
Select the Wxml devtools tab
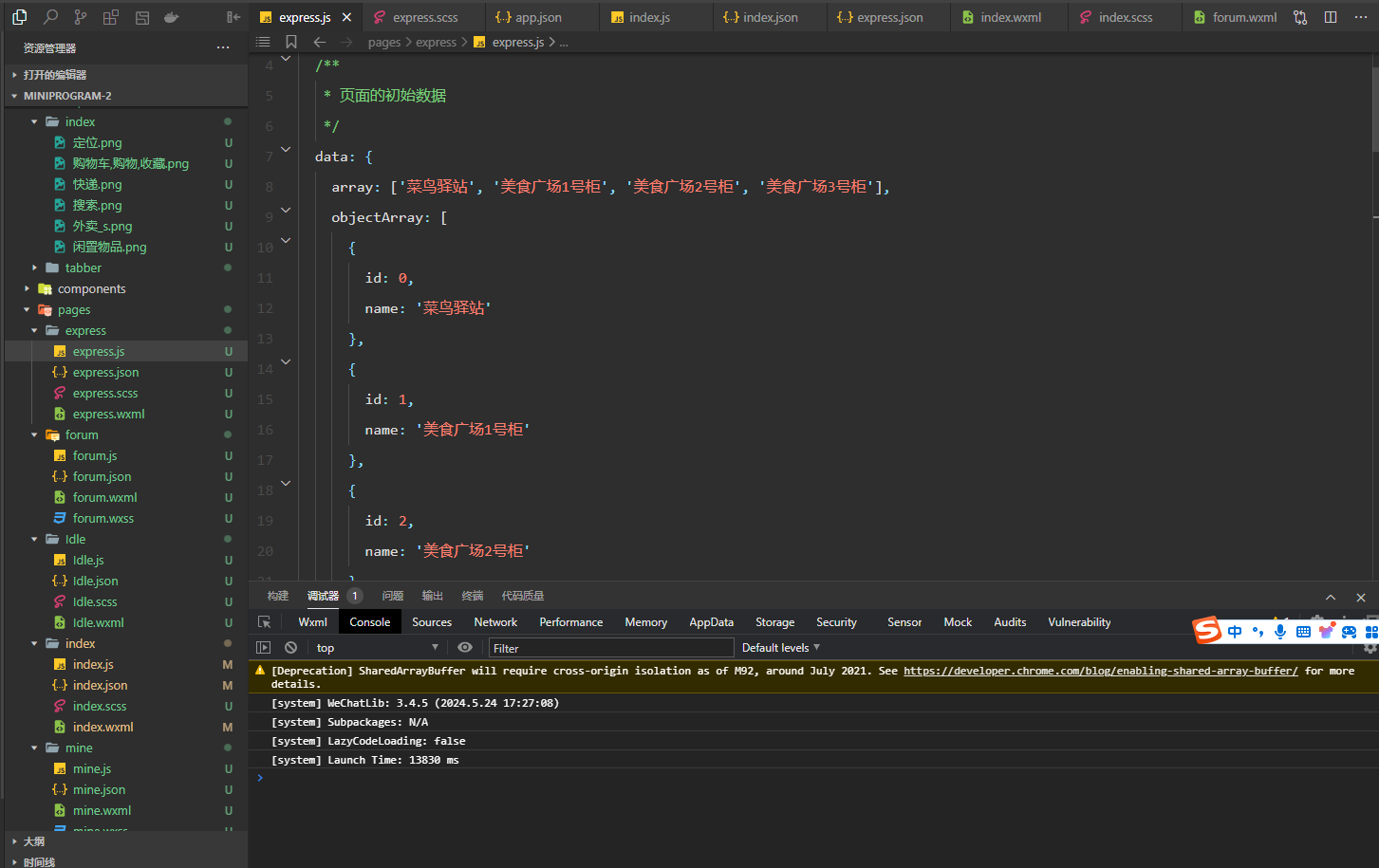pos(312,622)
